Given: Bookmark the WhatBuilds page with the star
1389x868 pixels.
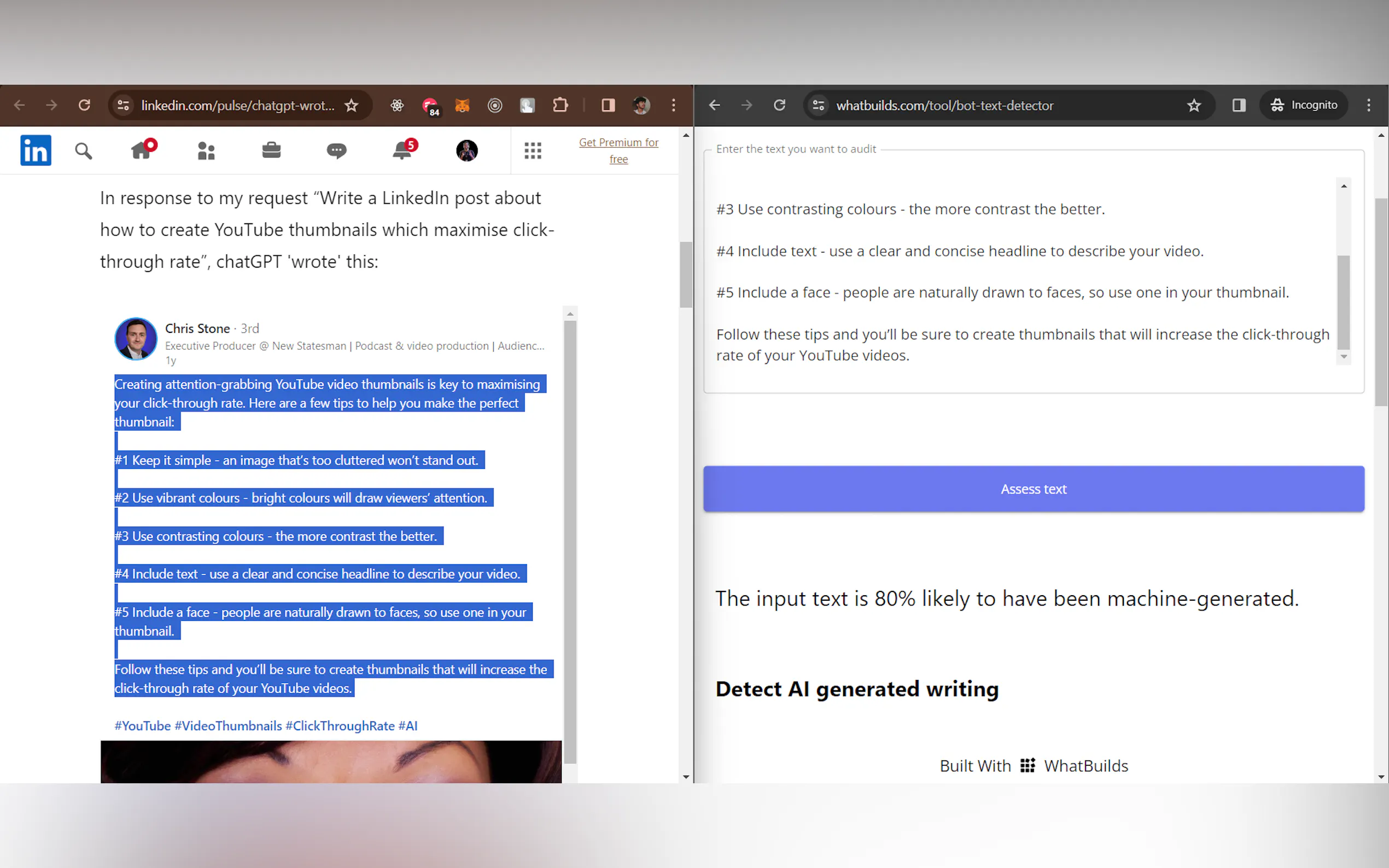Looking at the screenshot, I should click(x=1194, y=105).
